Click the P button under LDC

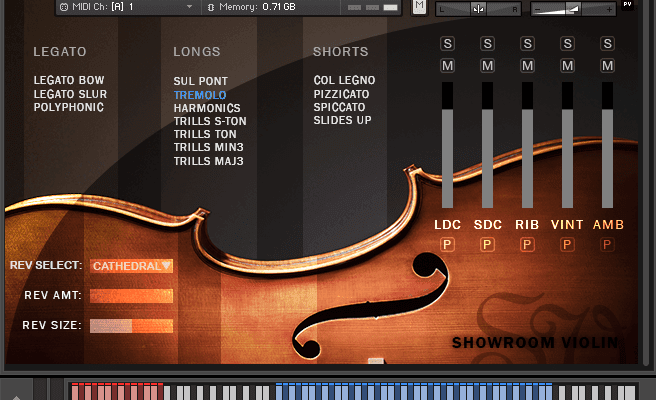click(x=447, y=244)
